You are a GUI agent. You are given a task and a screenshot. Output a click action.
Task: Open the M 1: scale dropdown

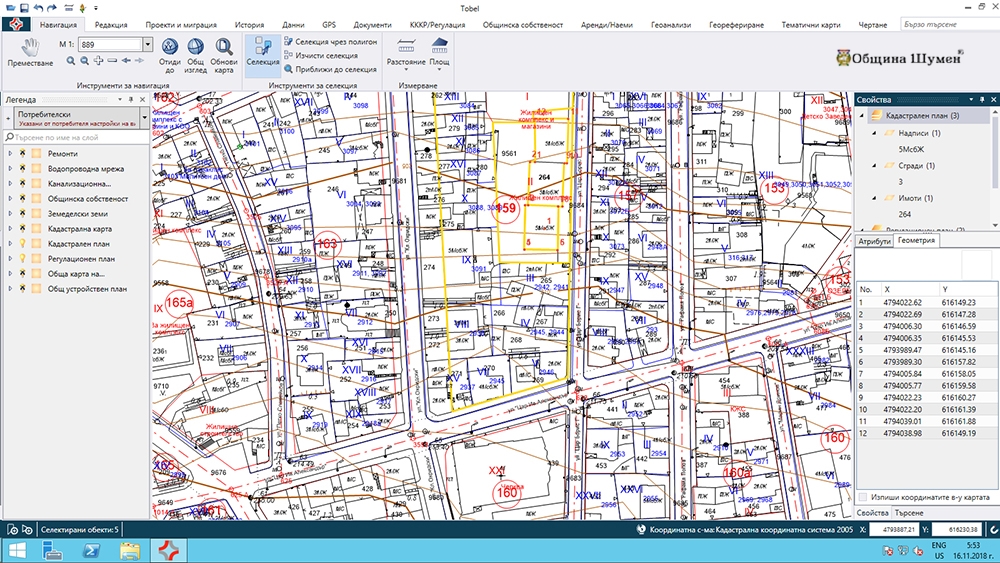(x=148, y=45)
